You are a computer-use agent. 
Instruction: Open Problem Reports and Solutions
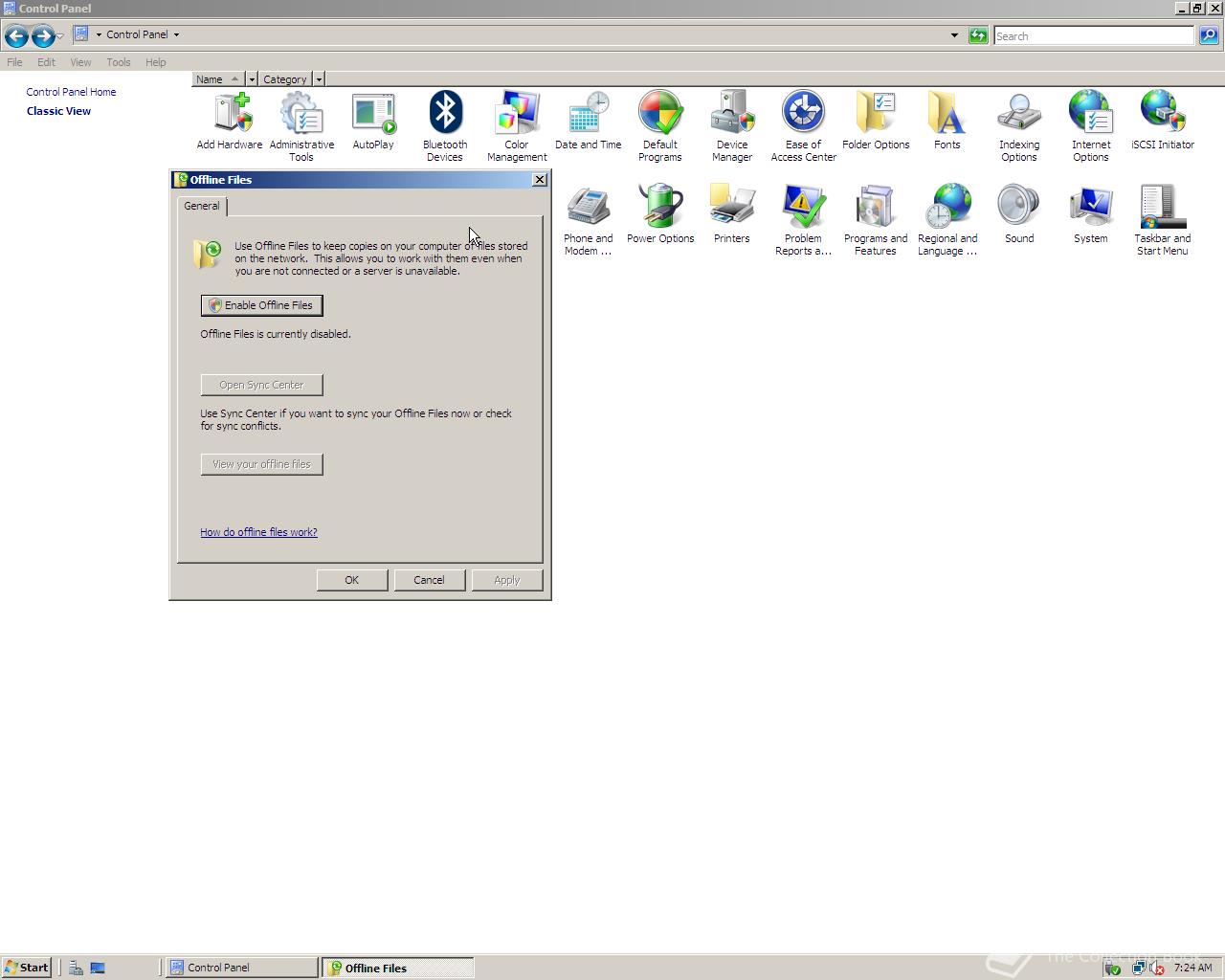click(804, 220)
